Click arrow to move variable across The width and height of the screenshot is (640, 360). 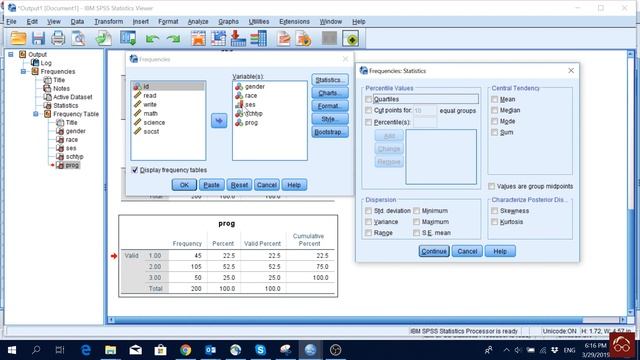219,121
